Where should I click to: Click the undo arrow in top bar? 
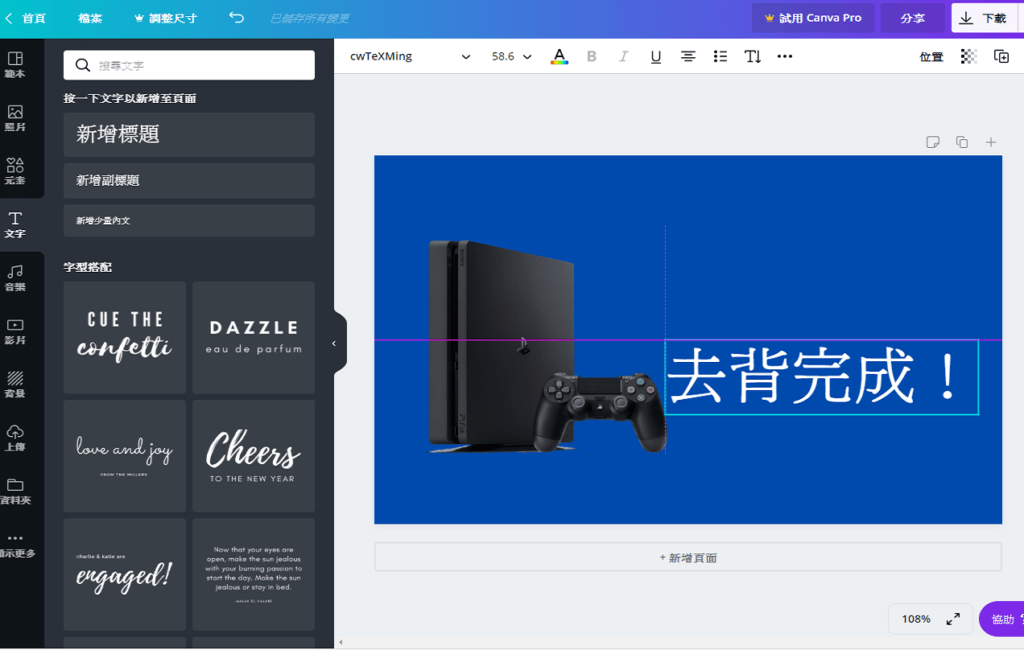[236, 18]
